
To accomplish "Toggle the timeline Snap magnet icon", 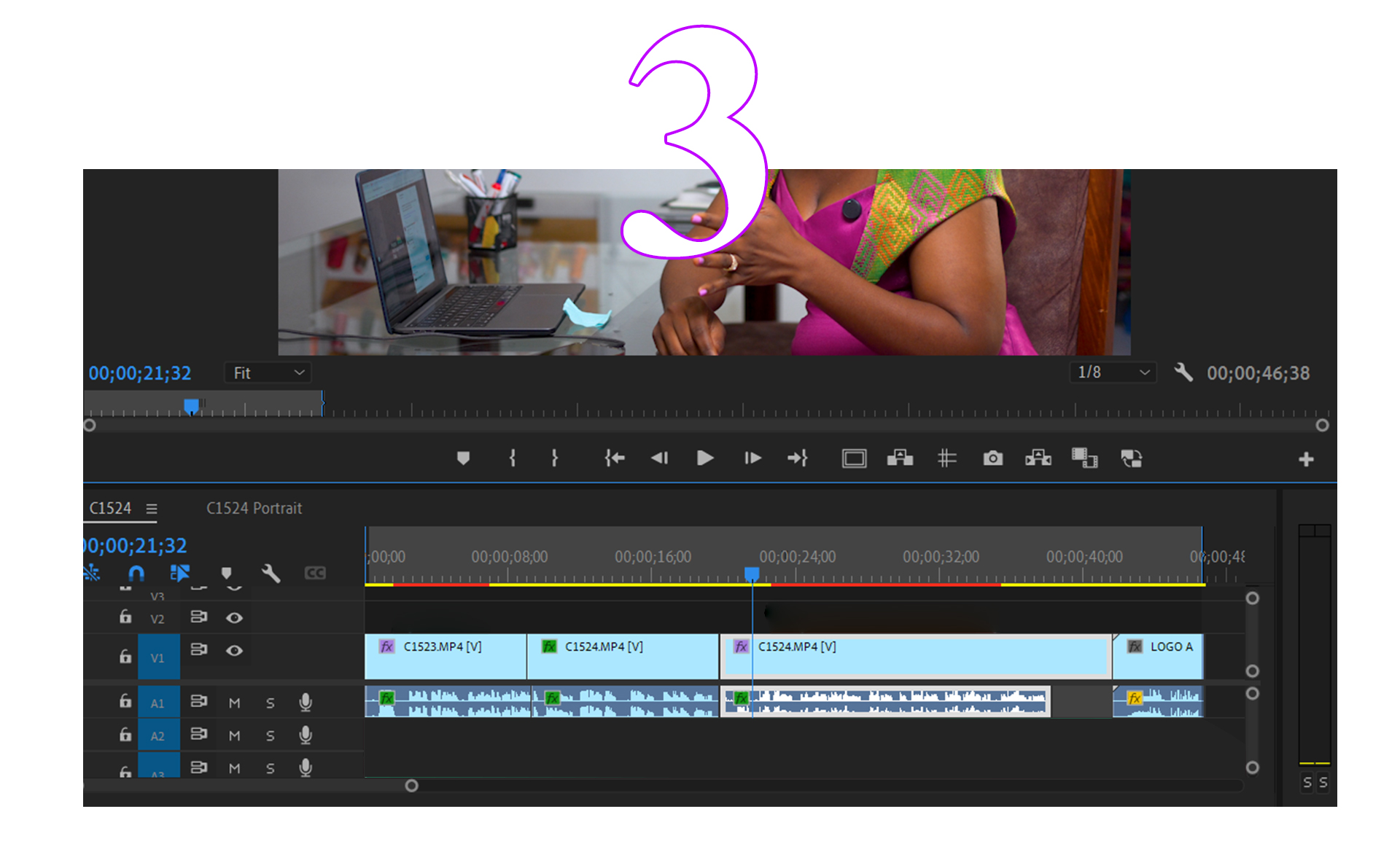I will click(136, 573).
